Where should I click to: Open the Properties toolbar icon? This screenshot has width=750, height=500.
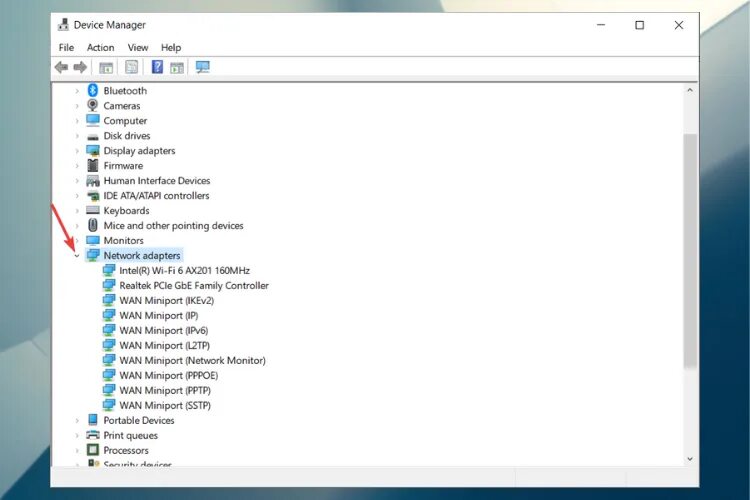[132, 67]
